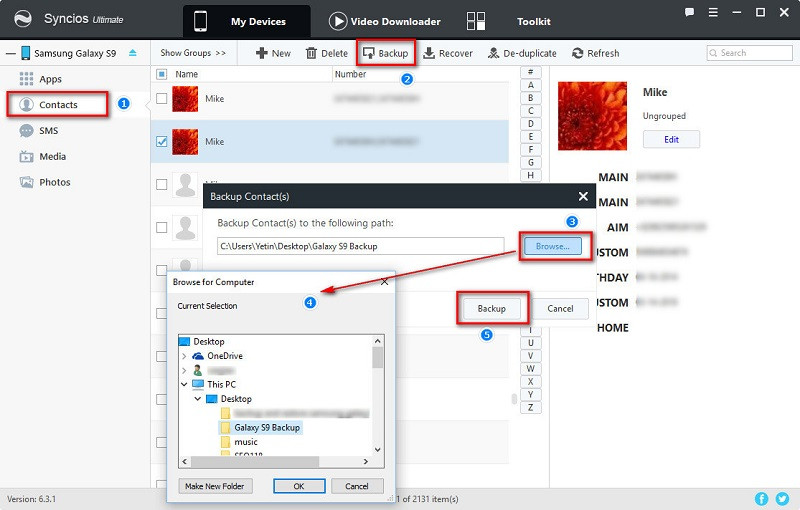Check the first Mike contact checkbox
Screen dimensions: 800x510
tap(161, 99)
